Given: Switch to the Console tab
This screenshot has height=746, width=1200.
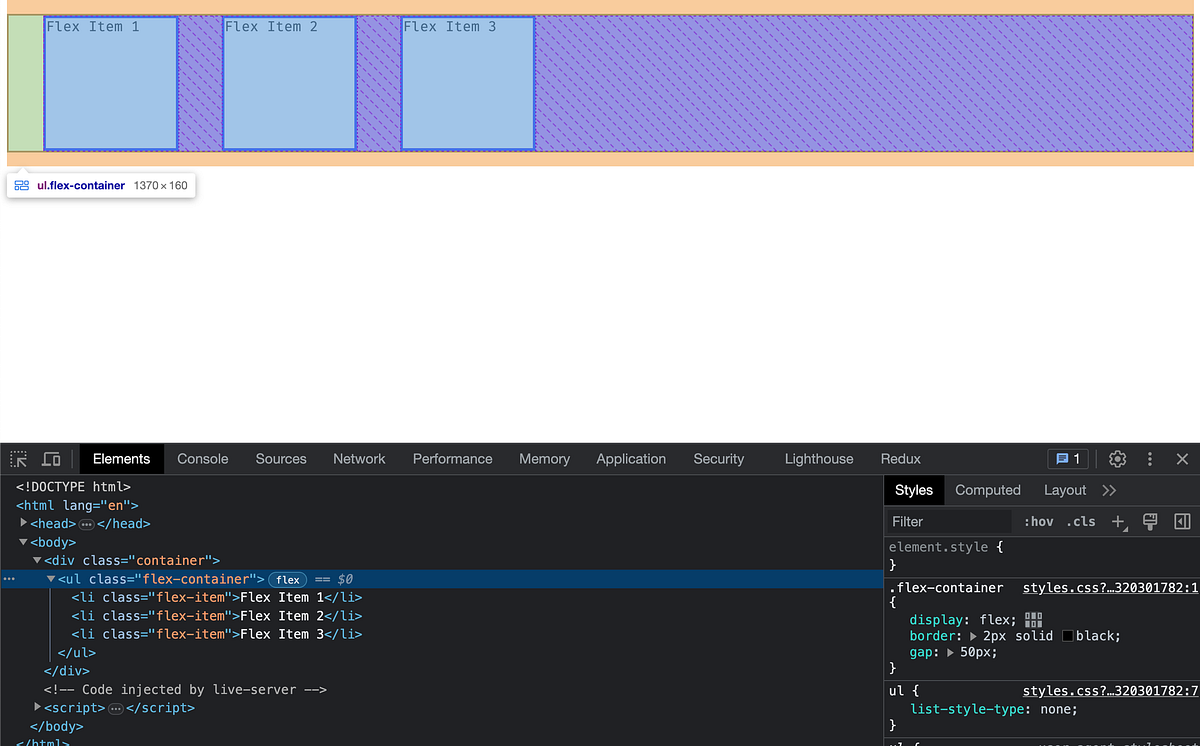Looking at the screenshot, I should coord(202,458).
